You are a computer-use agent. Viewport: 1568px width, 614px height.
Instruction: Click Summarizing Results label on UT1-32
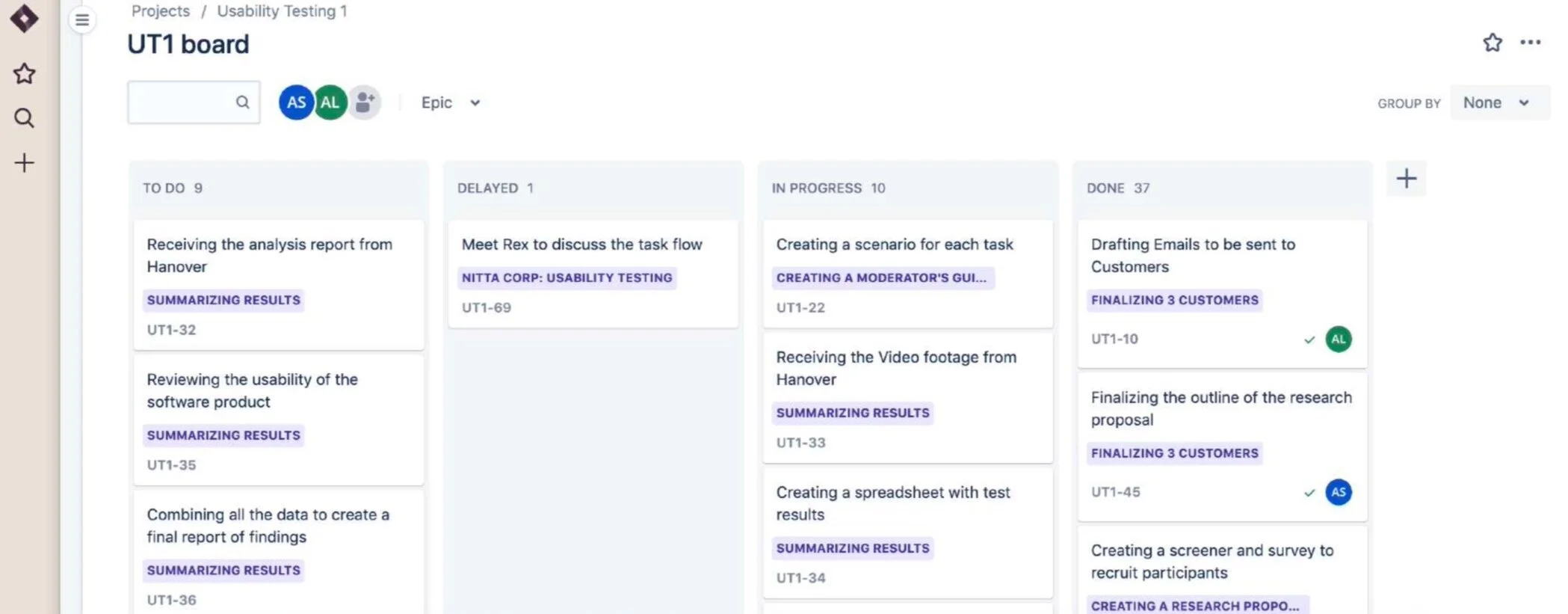(x=223, y=300)
